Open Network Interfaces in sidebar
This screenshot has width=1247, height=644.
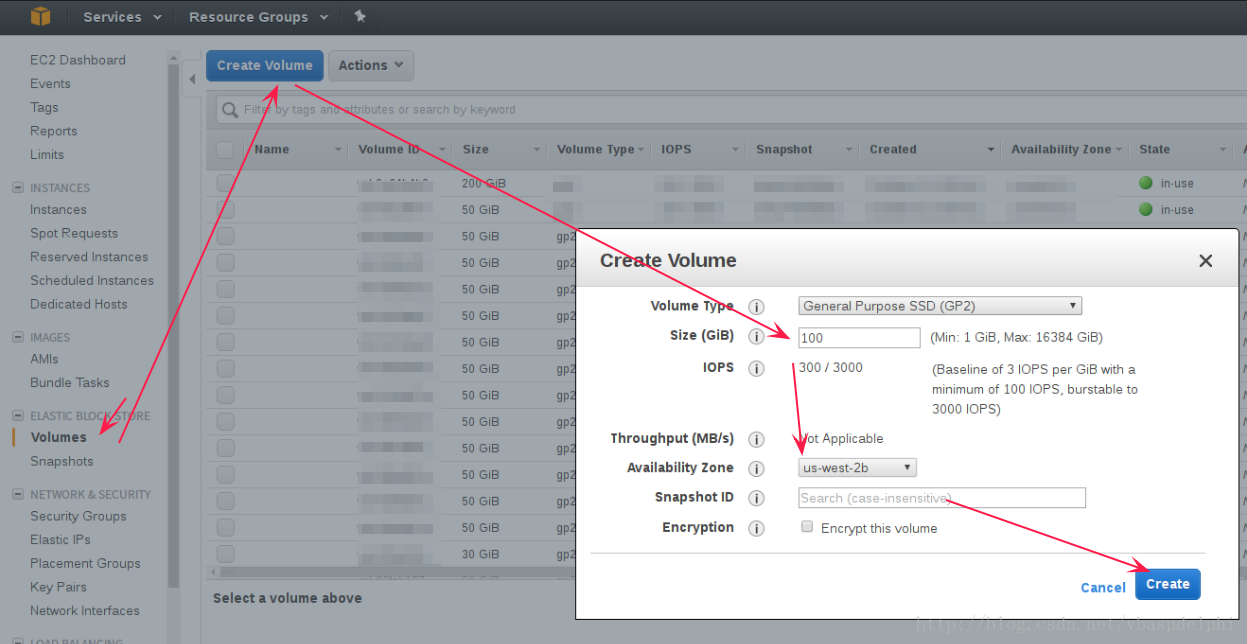point(85,611)
